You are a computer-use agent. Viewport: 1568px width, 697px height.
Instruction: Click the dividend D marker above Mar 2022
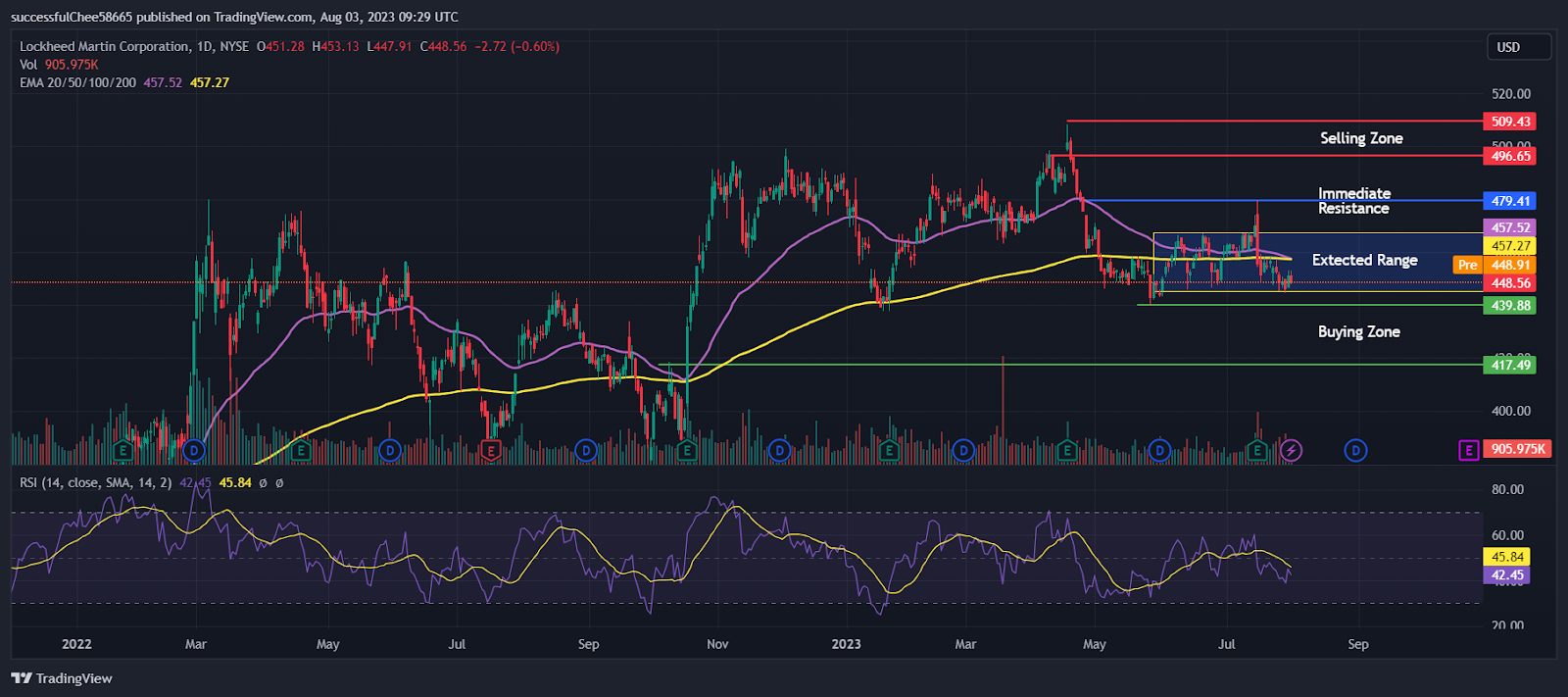pyautogui.click(x=194, y=451)
